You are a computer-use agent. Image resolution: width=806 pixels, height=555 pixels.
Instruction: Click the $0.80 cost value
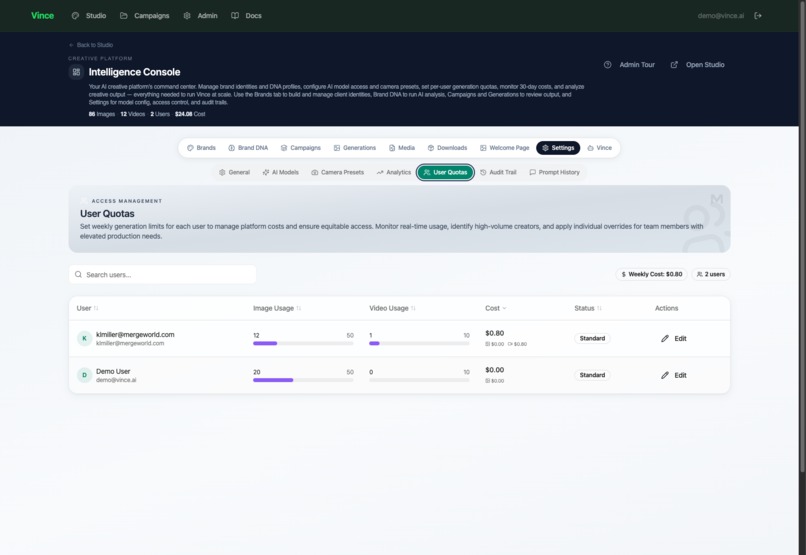pyautogui.click(x=494, y=334)
